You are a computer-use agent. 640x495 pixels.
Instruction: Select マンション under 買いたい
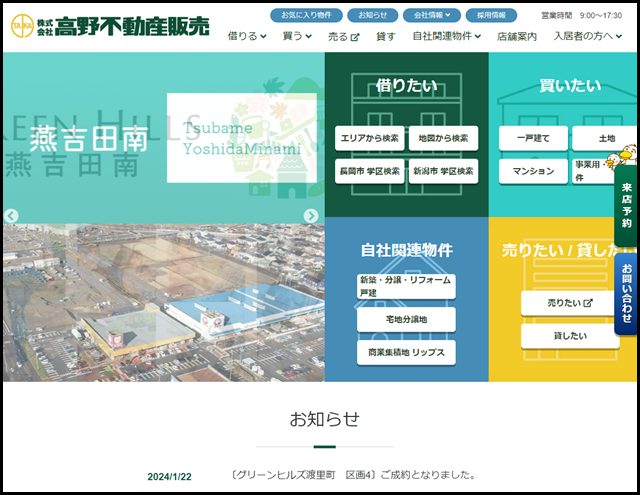click(x=533, y=171)
